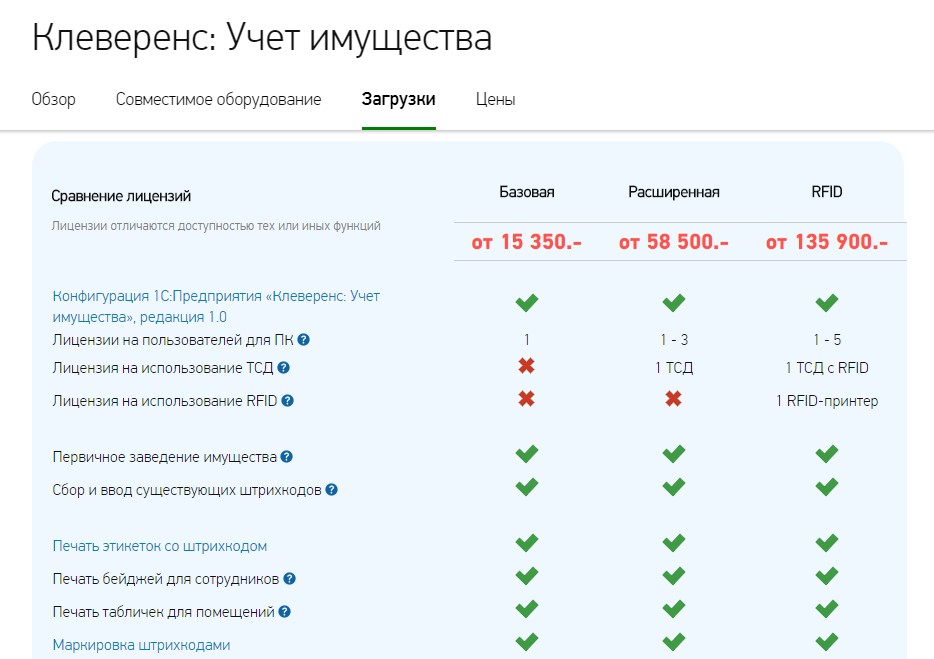The image size is (934, 659).
Task: Click the page title Клеверенс: Учет имущества
Action: pyautogui.click(x=262, y=38)
